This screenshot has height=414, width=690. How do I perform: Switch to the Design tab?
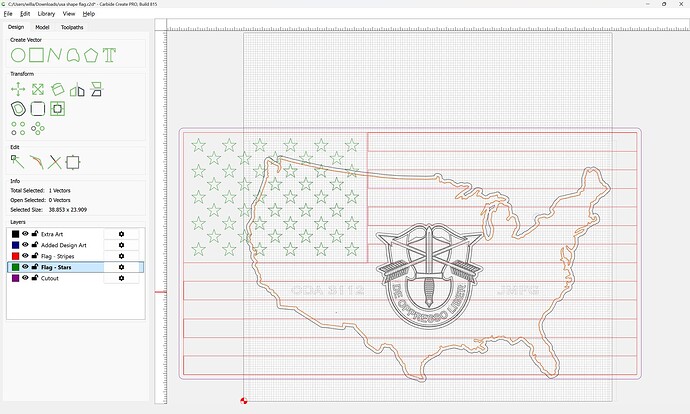tap(16, 27)
